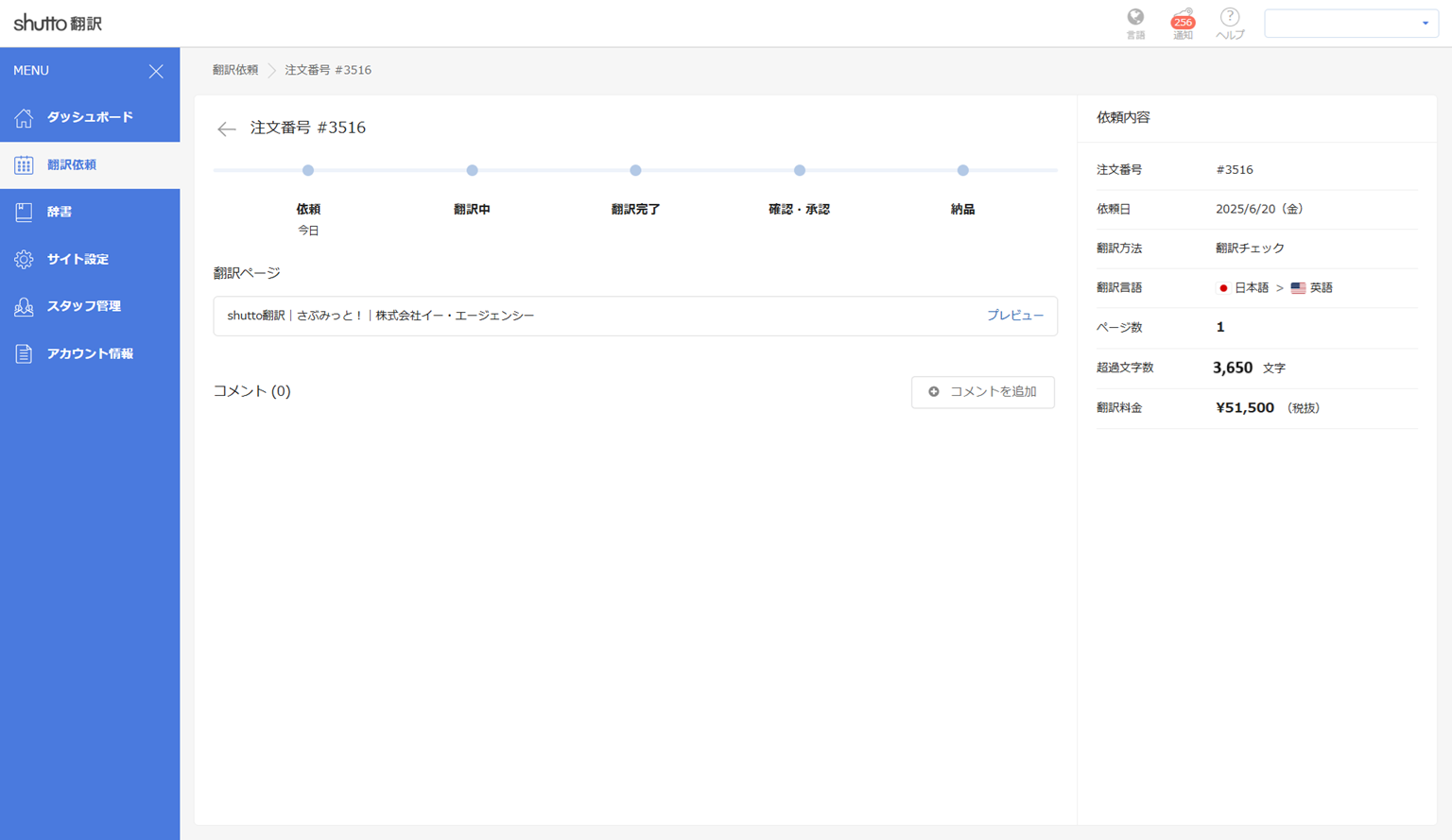Close the MENU sidebar with X
1452x840 pixels.
coord(156,71)
